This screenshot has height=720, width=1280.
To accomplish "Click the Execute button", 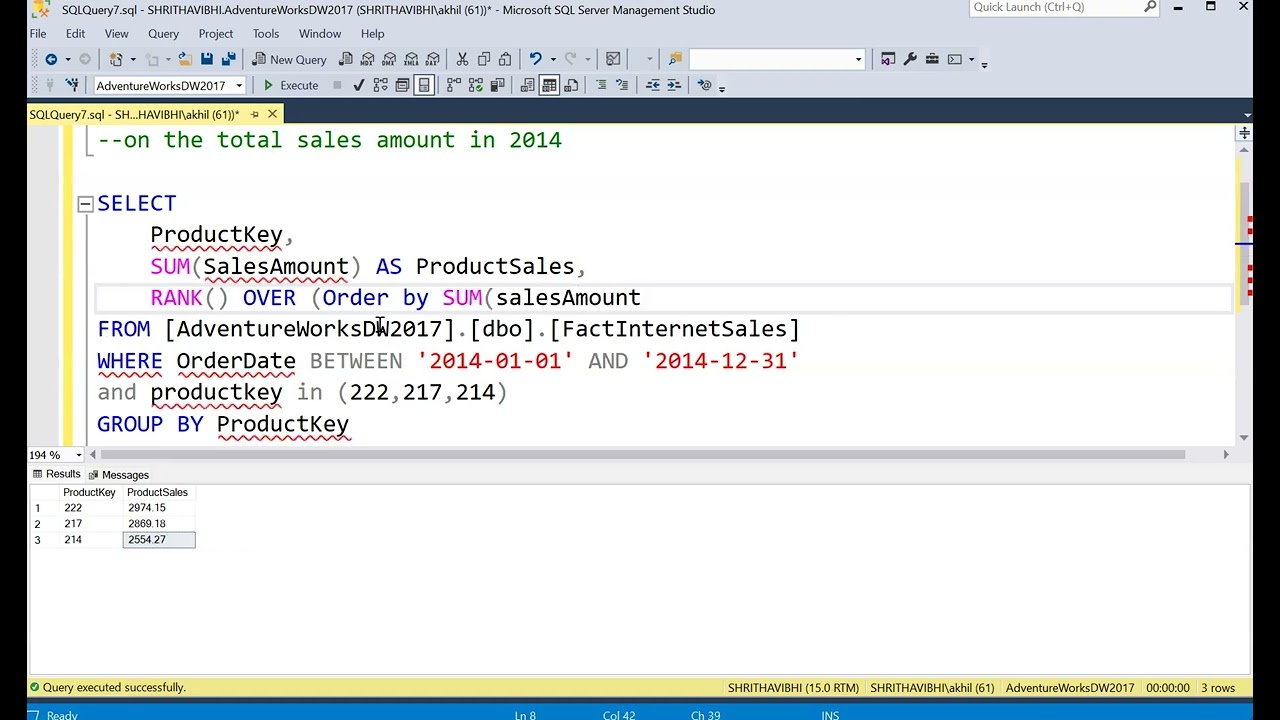I will click(x=290, y=85).
